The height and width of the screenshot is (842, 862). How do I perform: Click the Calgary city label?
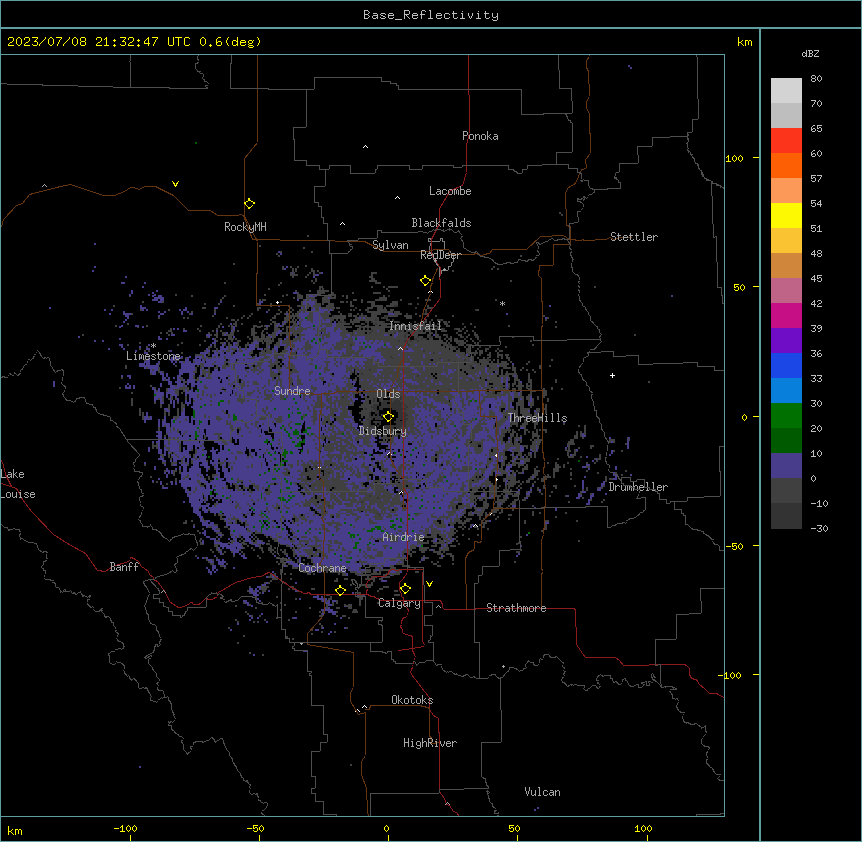pos(399,603)
